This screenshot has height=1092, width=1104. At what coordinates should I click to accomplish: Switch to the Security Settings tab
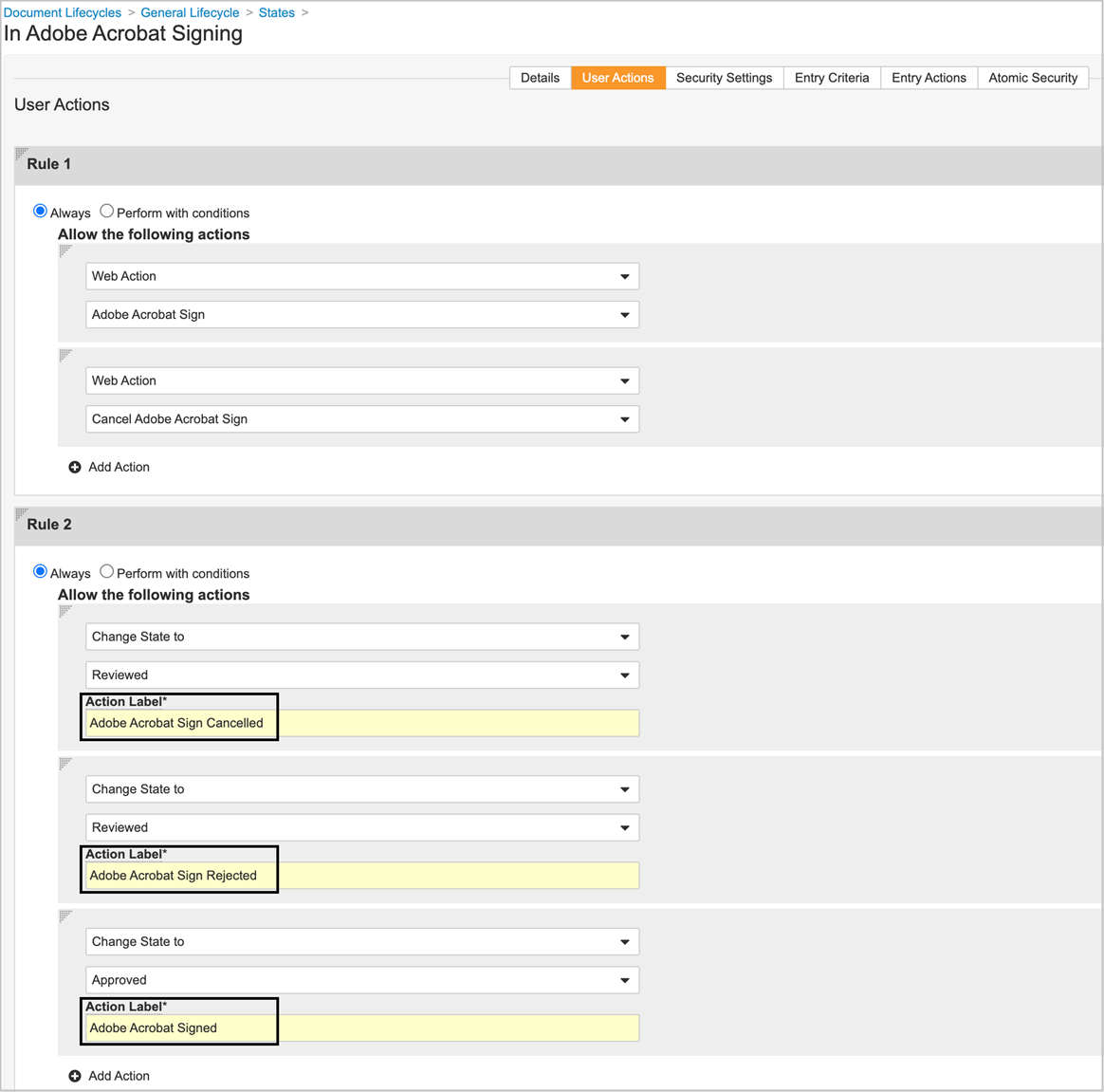click(x=724, y=78)
